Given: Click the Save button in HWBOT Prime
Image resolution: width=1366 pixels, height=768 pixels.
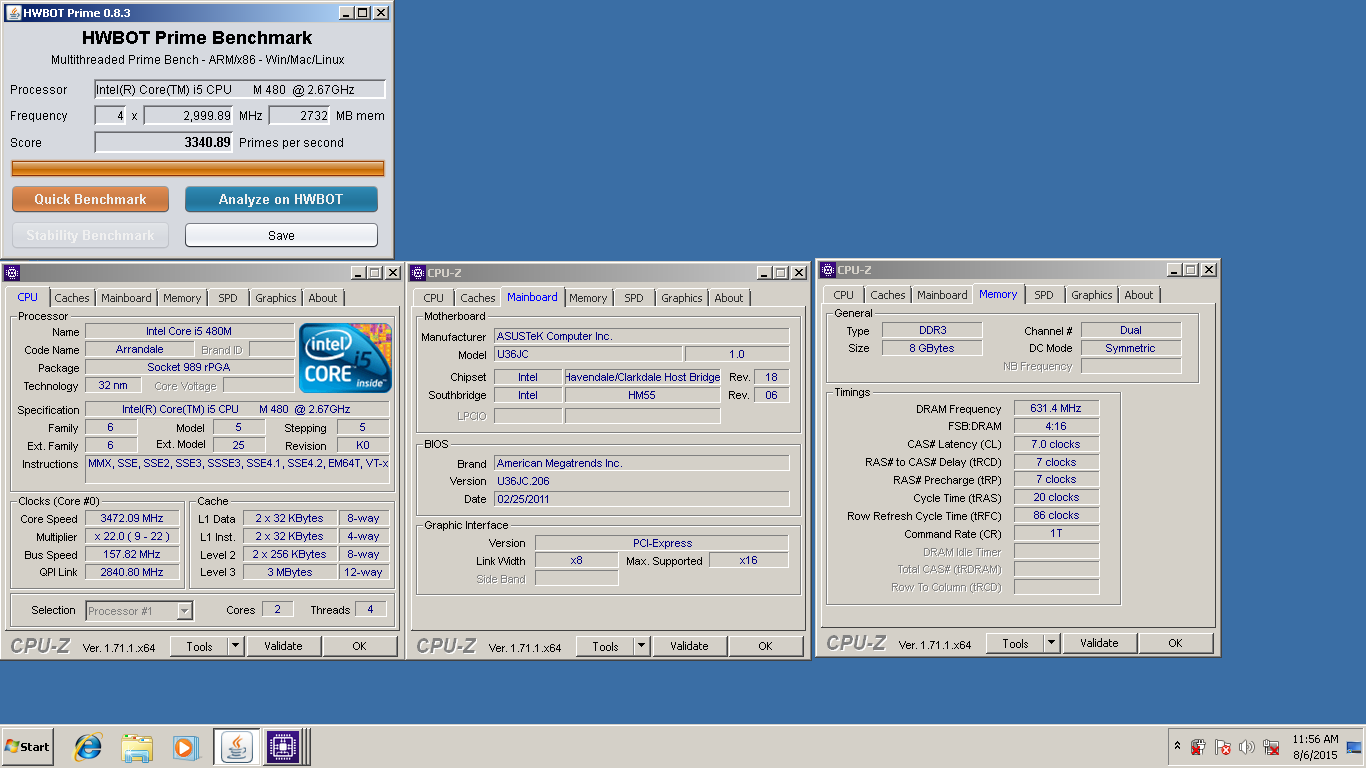Looking at the screenshot, I should pos(281,235).
